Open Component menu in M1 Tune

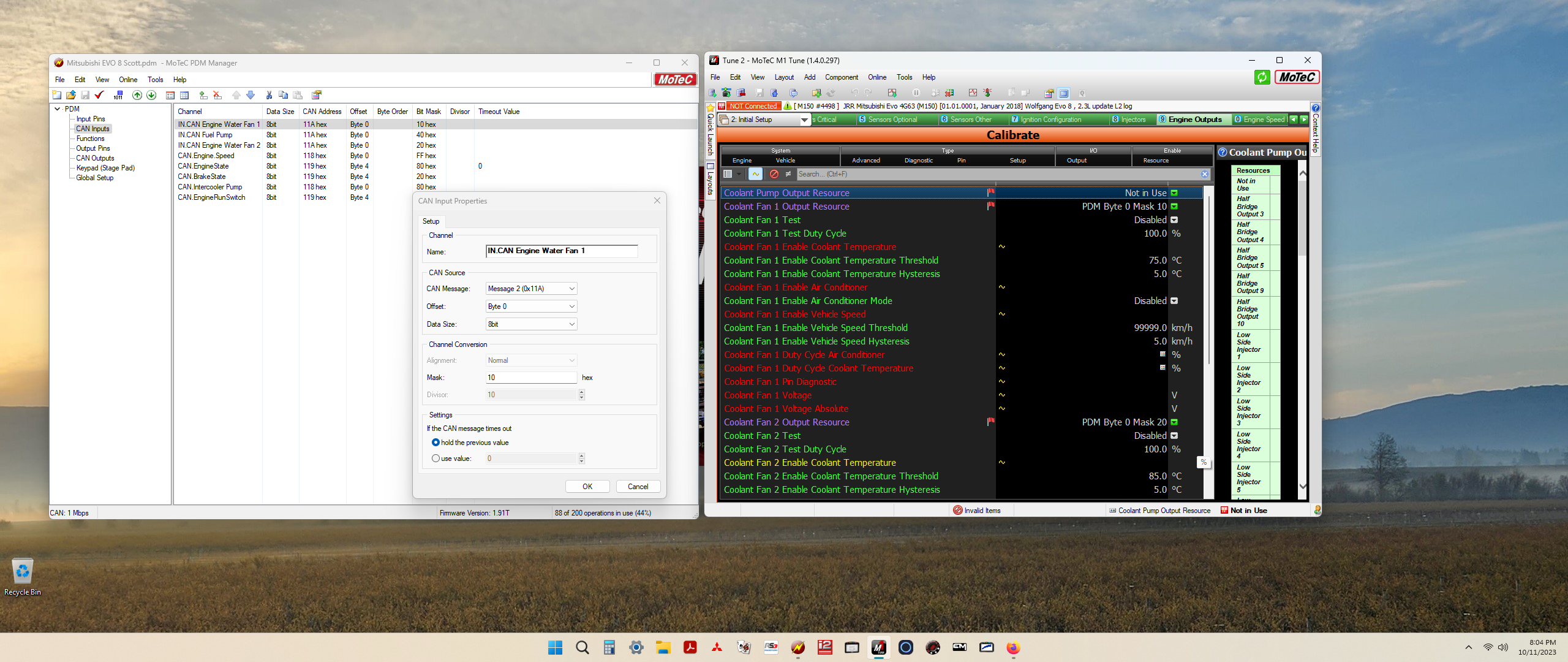click(x=842, y=77)
